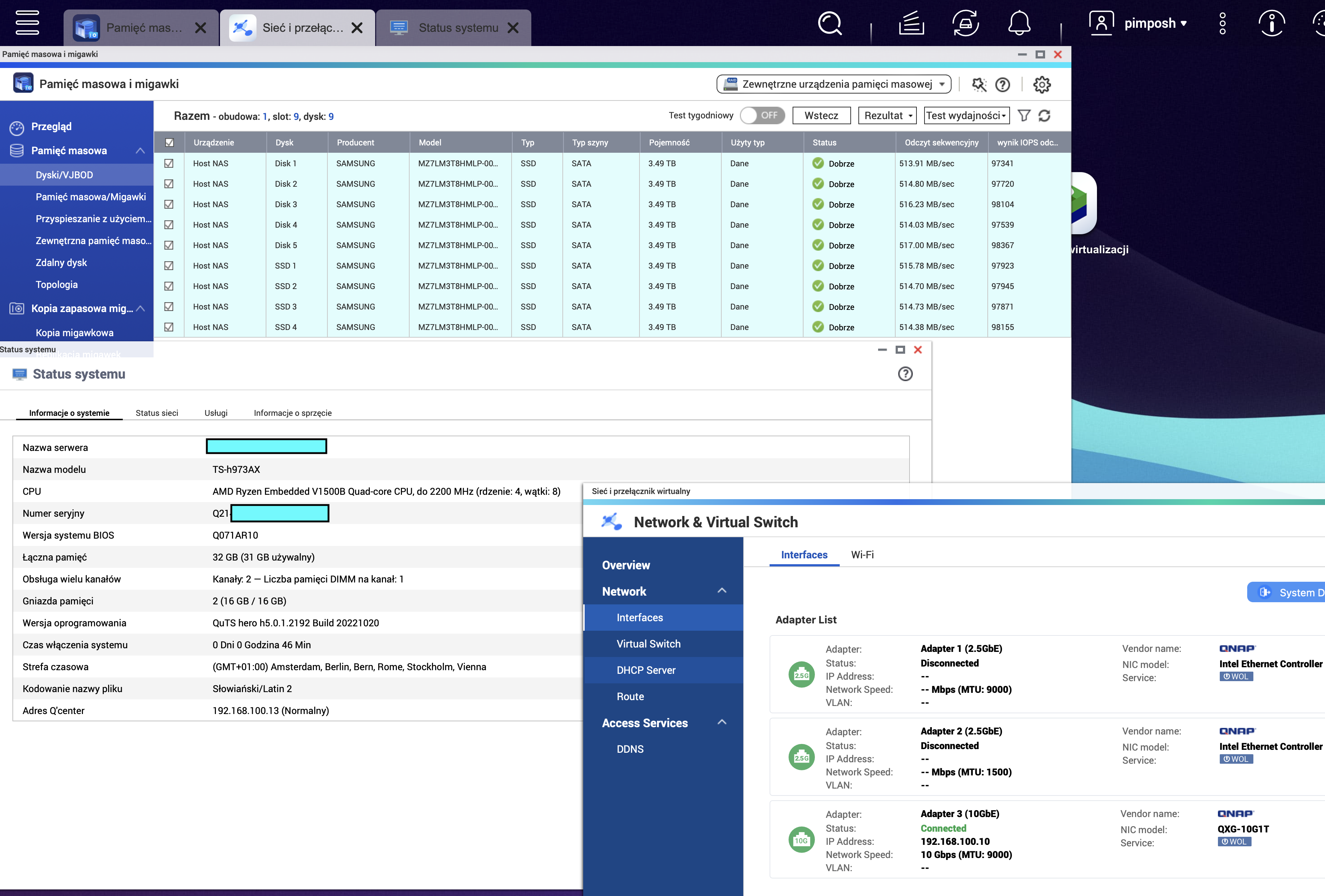1325x896 pixels.
Task: Uncheck the Disk 5 row checkbox
Action: point(169,245)
